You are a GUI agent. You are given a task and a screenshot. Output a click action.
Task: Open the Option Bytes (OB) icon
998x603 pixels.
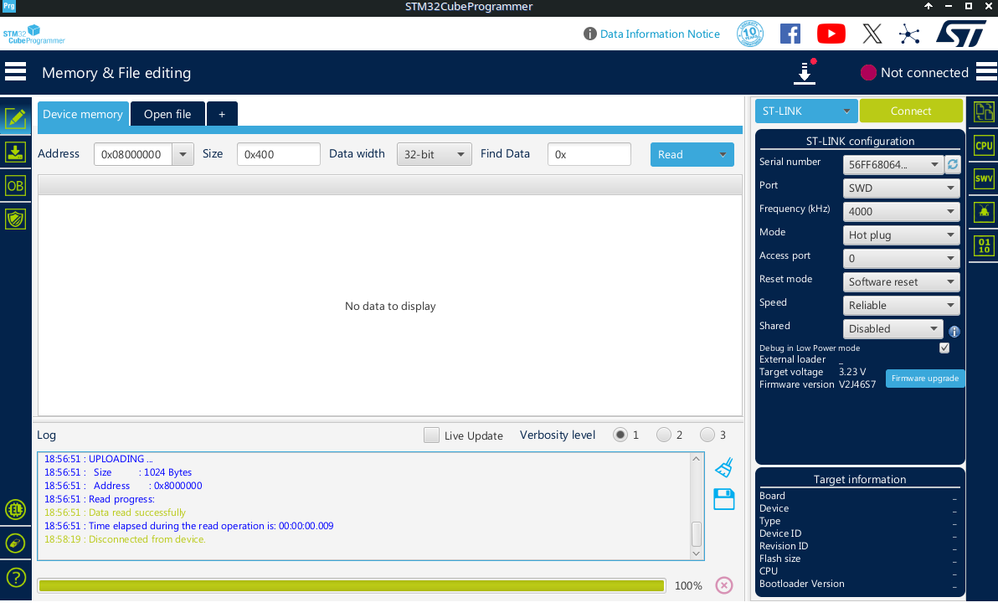pyautogui.click(x=15, y=186)
